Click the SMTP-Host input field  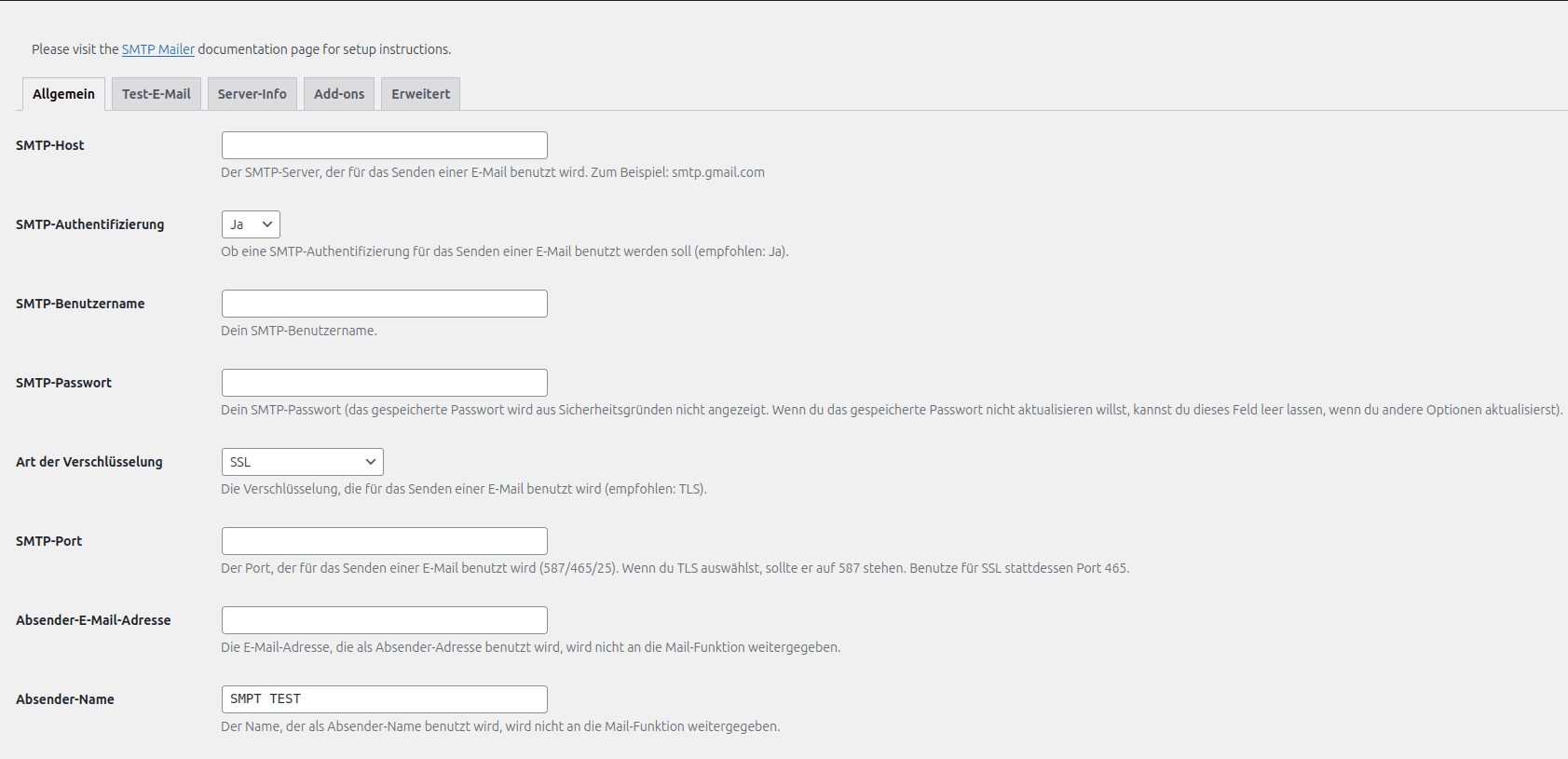pyautogui.click(x=384, y=145)
